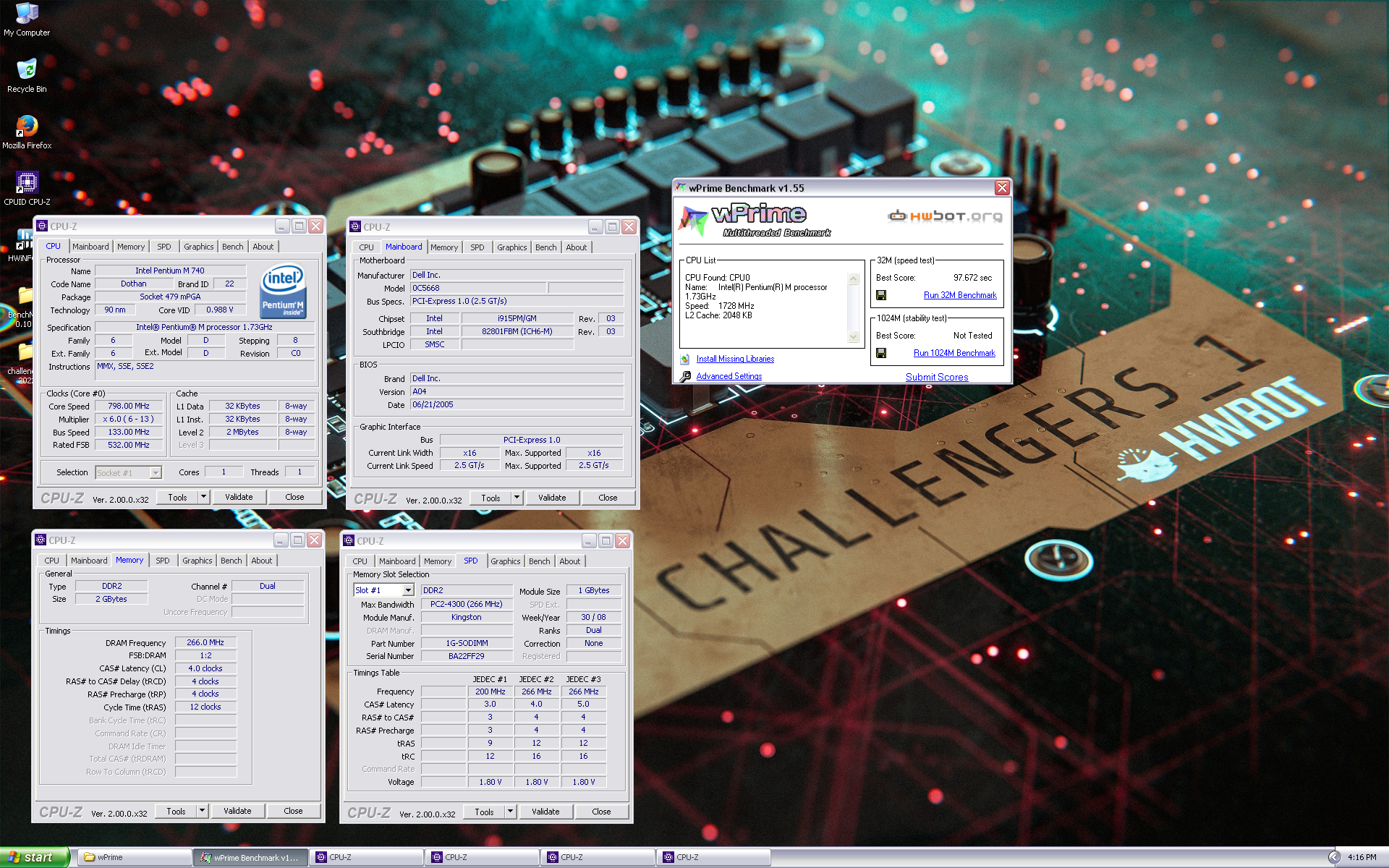1389x868 pixels.
Task: Open Tools dropdown arrow in Memory window
Action: [202, 811]
